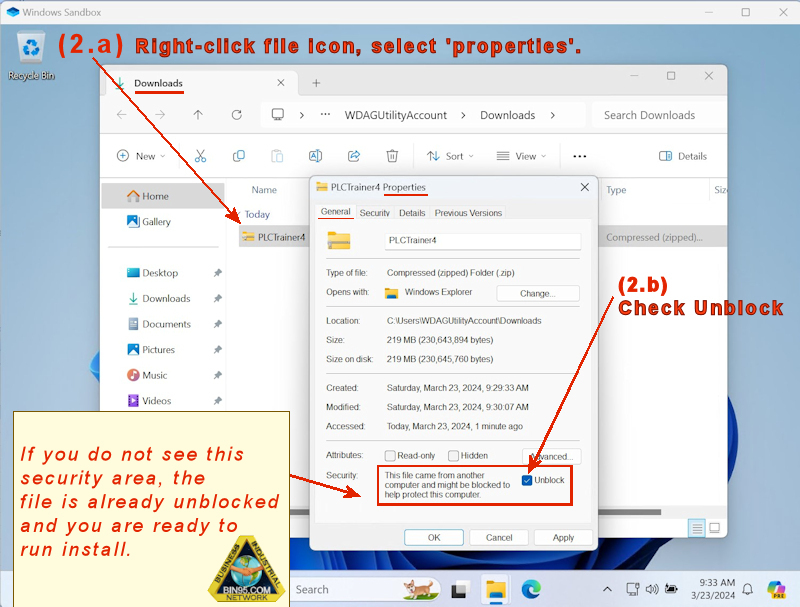The image size is (800, 607).
Task: Click the Advanced... attributes button
Action: click(552, 457)
